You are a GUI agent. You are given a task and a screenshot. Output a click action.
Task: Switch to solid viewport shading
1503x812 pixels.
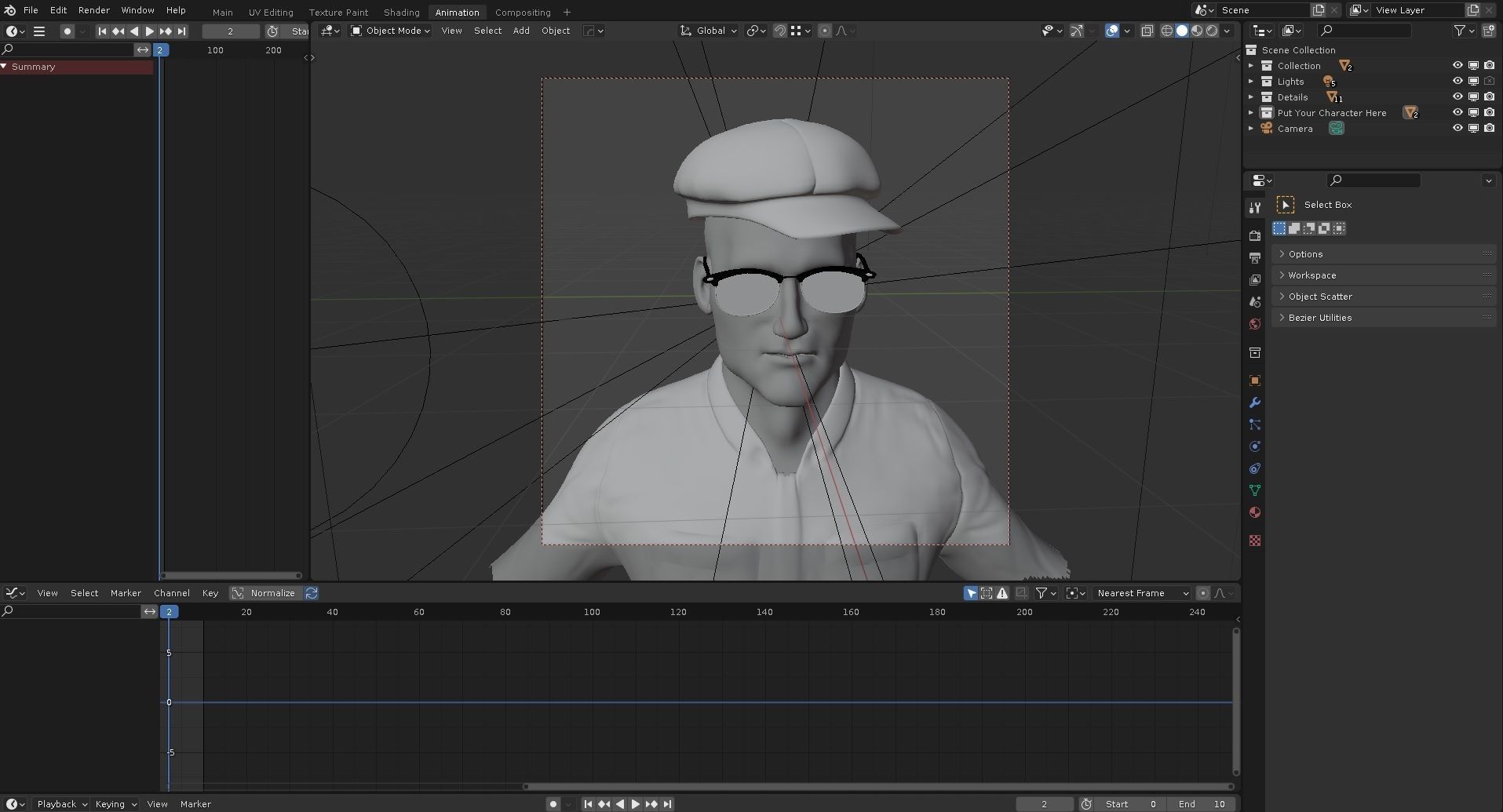1181,31
